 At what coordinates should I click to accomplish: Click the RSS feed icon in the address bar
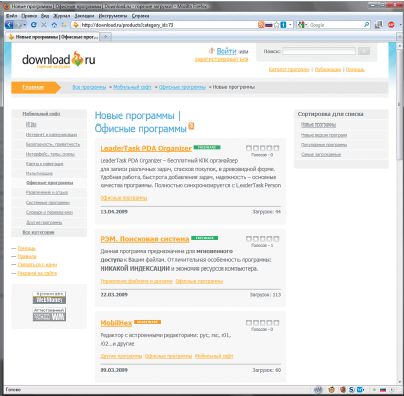click(x=261, y=25)
